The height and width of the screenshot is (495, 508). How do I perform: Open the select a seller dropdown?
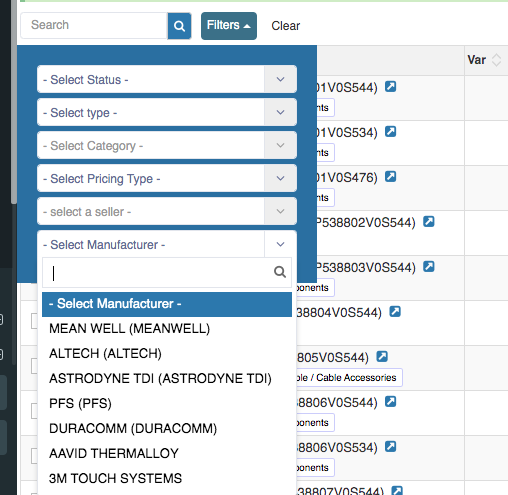pos(167,211)
